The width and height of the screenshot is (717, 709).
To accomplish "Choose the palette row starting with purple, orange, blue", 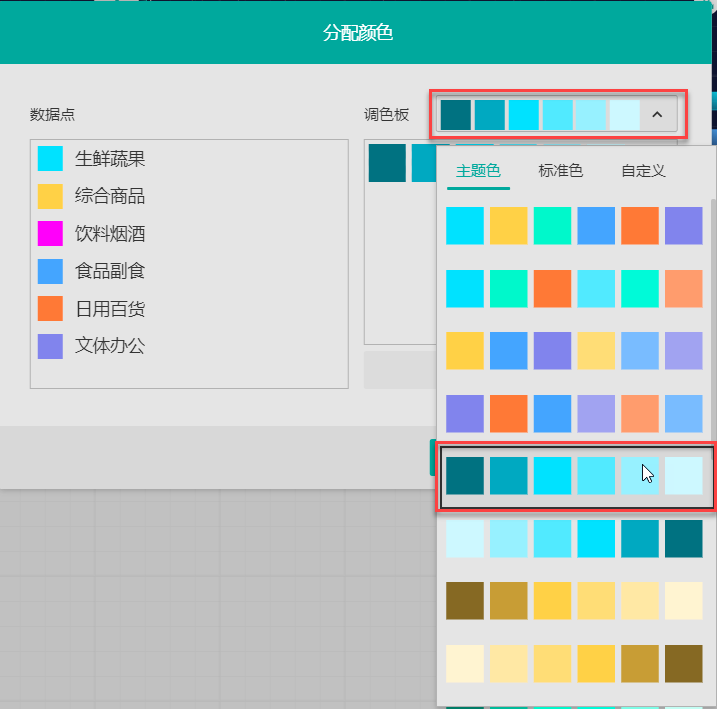I will click(574, 413).
